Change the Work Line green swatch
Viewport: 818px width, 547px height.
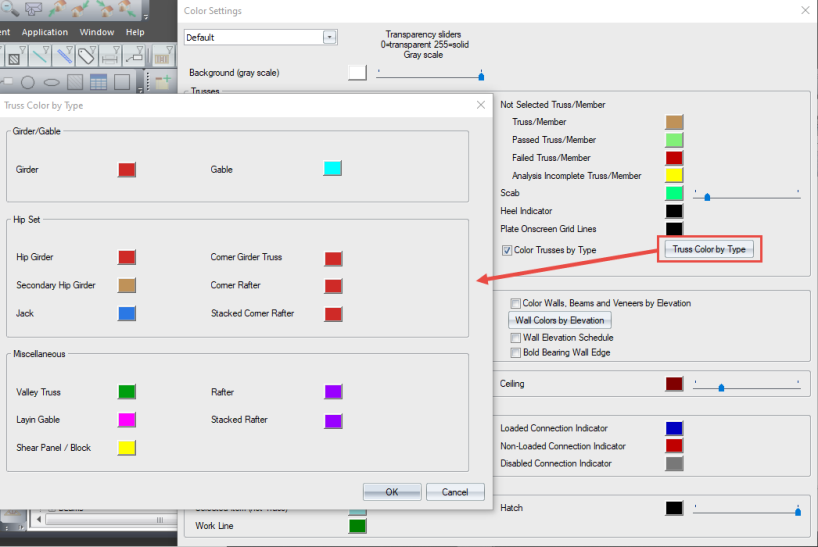click(x=357, y=526)
